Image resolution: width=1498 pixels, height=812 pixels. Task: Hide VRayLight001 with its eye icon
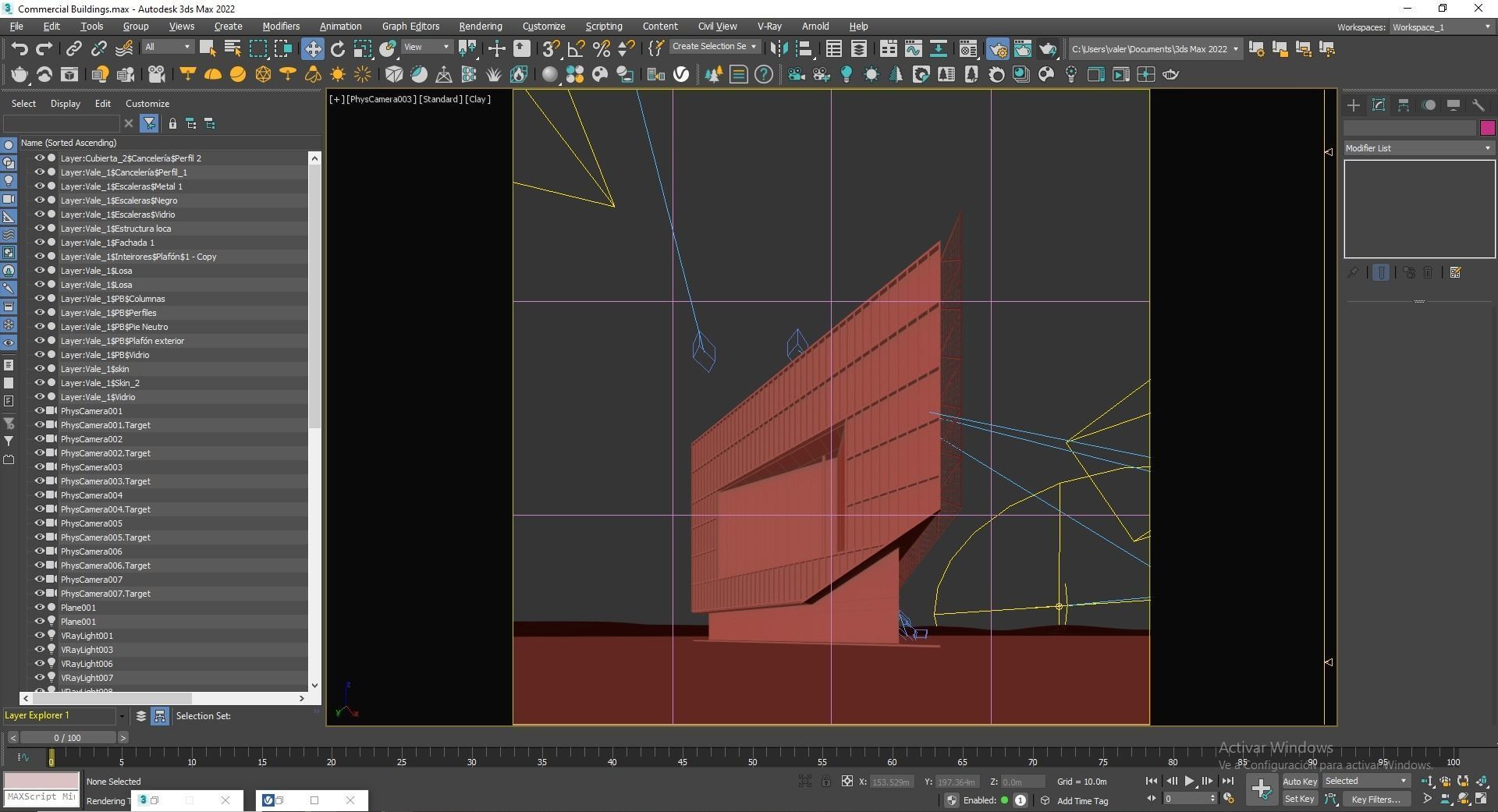click(x=39, y=636)
